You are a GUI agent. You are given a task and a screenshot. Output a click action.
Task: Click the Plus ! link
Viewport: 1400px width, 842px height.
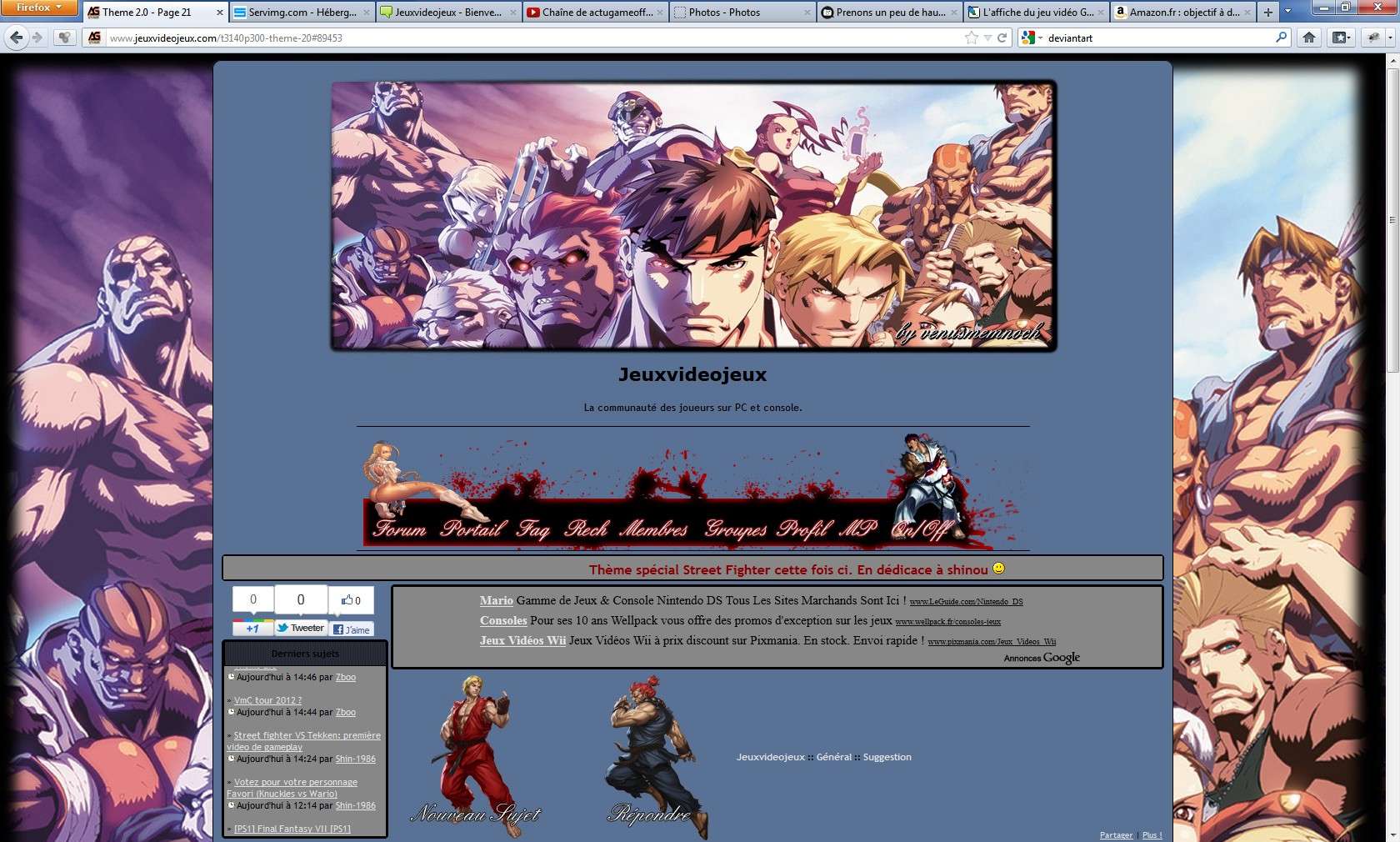(x=1152, y=834)
